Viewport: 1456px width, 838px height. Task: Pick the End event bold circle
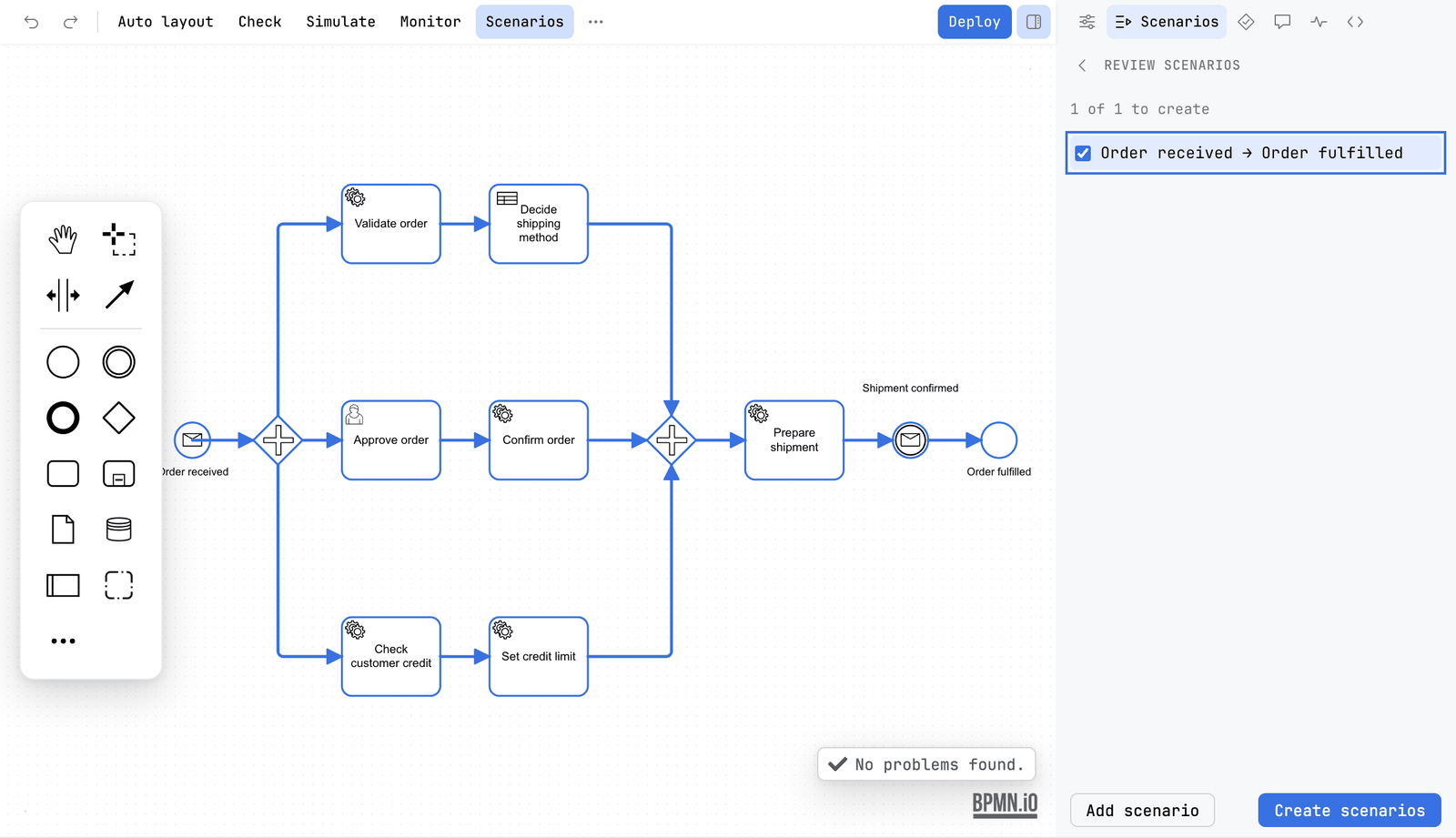[63, 418]
